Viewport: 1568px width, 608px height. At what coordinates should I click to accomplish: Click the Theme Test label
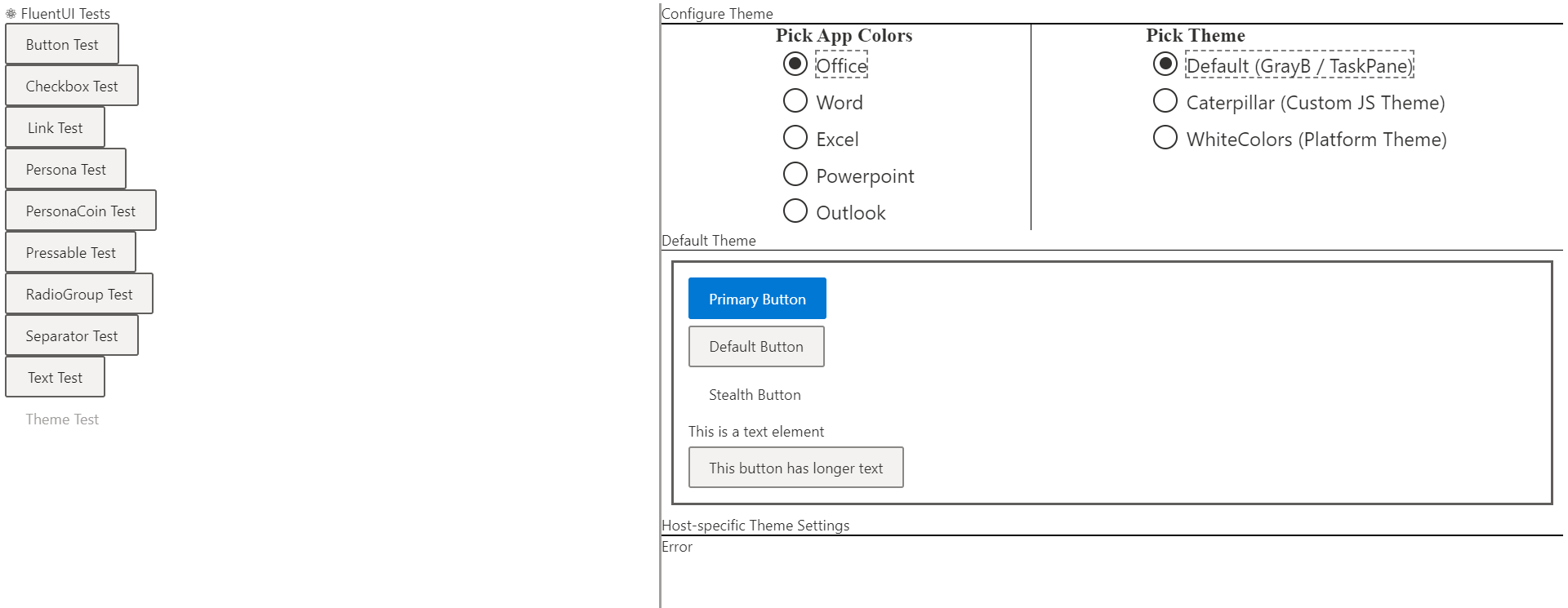tap(62, 419)
